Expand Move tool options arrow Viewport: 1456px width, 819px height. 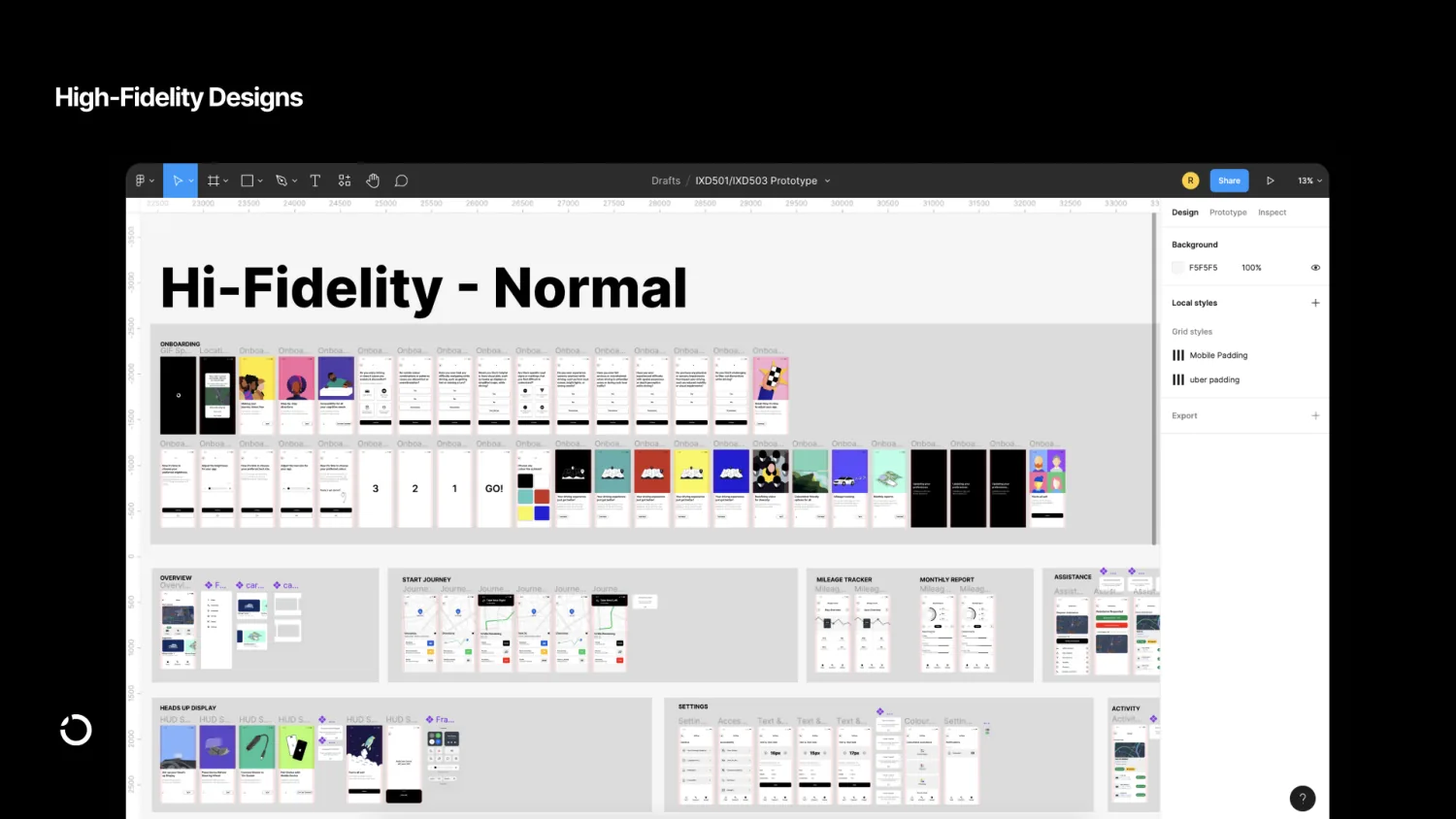pos(191,181)
